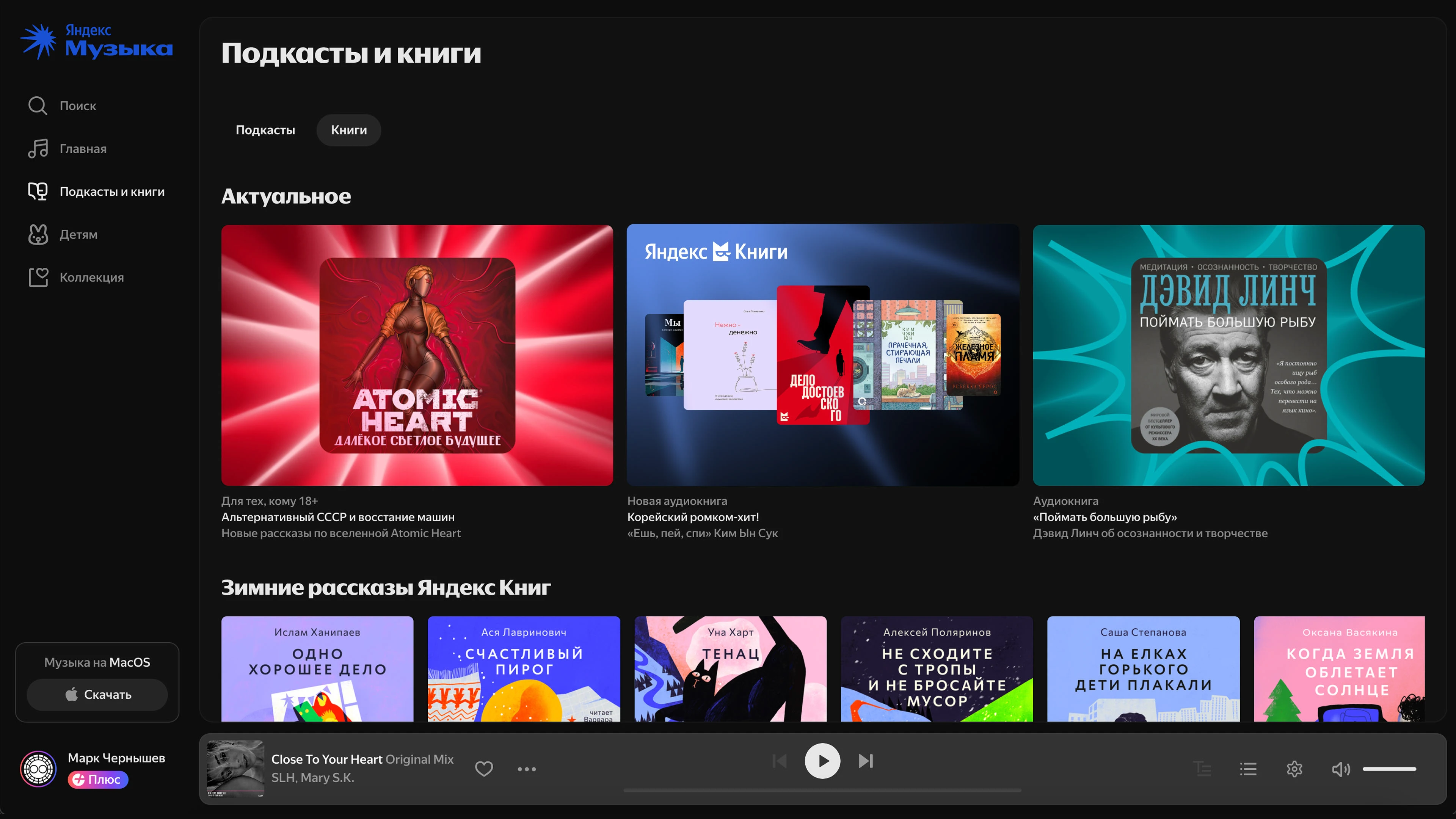Click the Музыка на MacOS label
The image size is (1456, 819).
[97, 662]
